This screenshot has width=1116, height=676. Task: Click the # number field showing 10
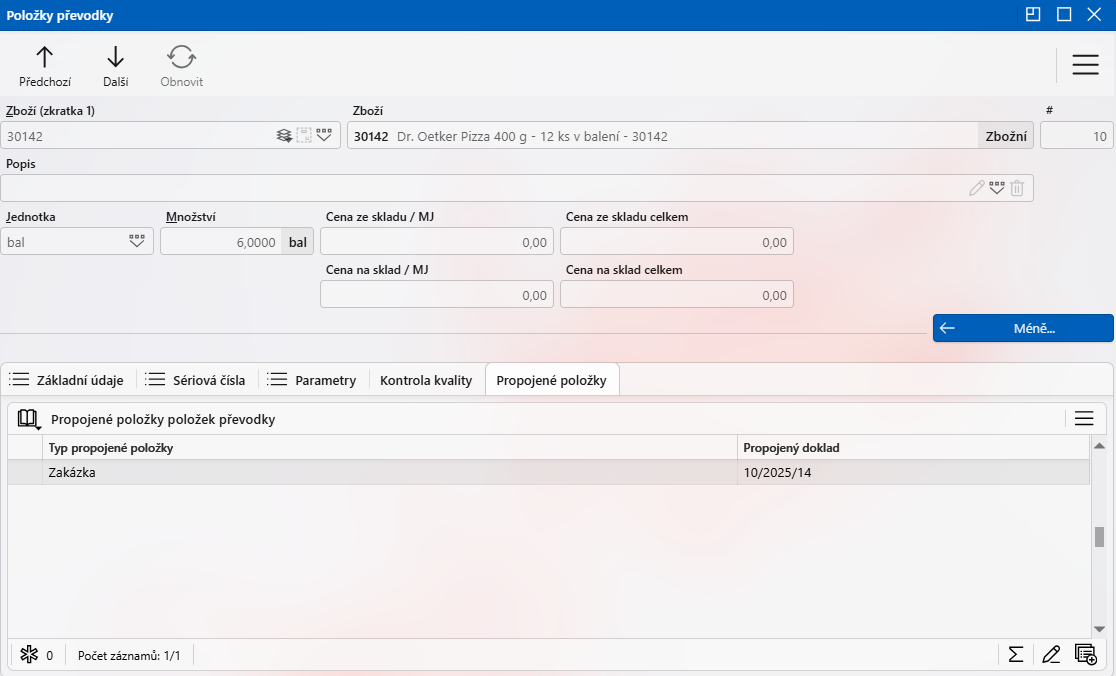click(1076, 136)
